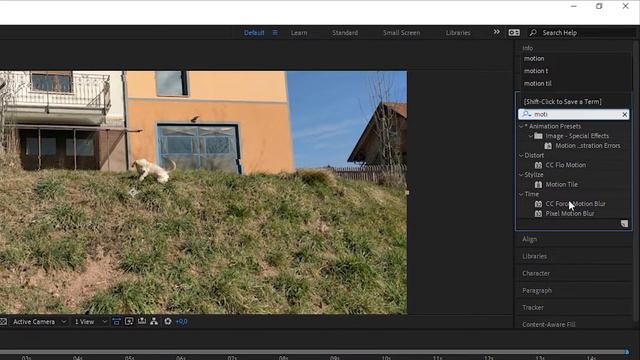Open the 1 View layout dropdown

90,322
